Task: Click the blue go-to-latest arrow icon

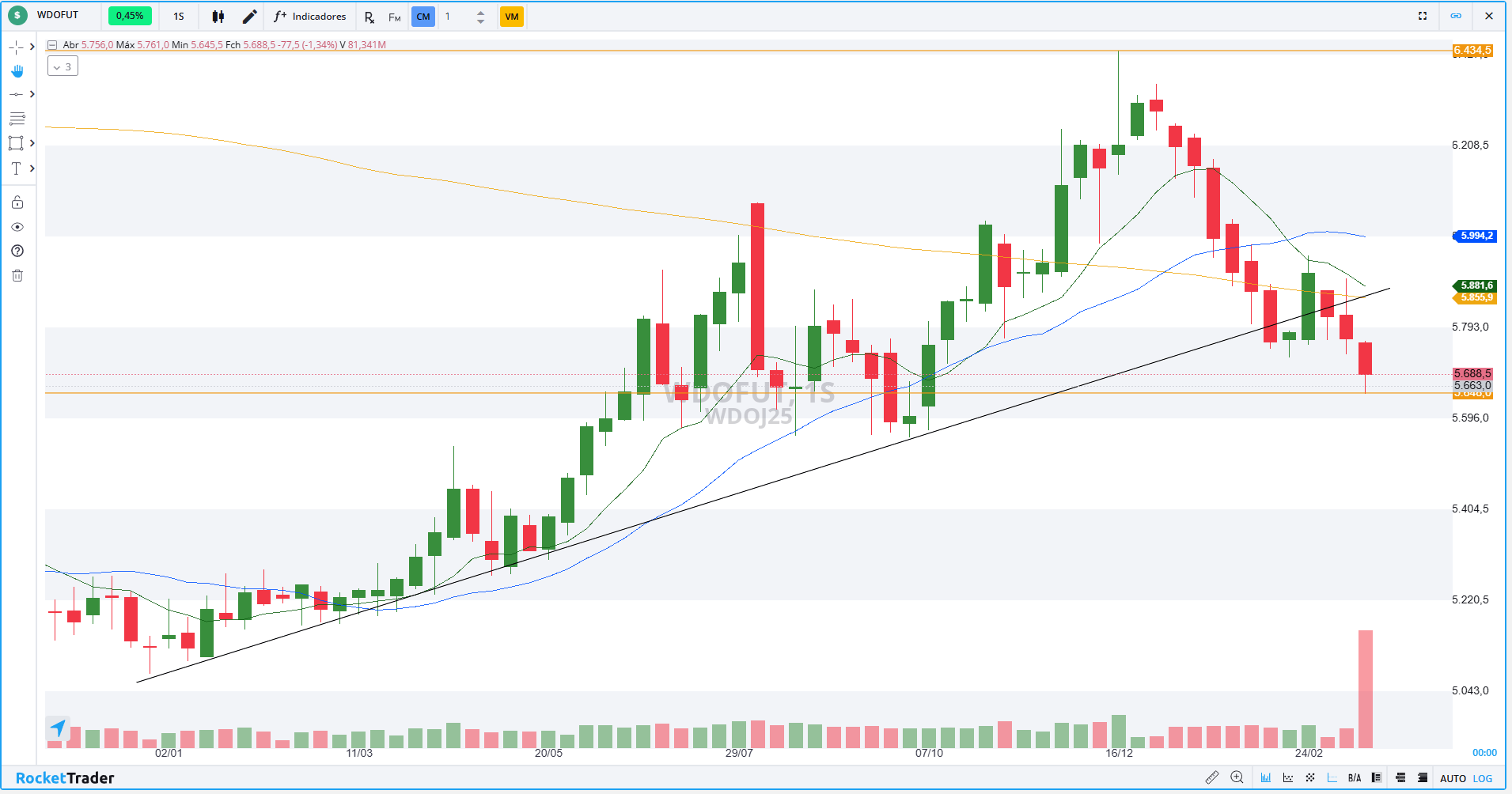Action: click(59, 728)
